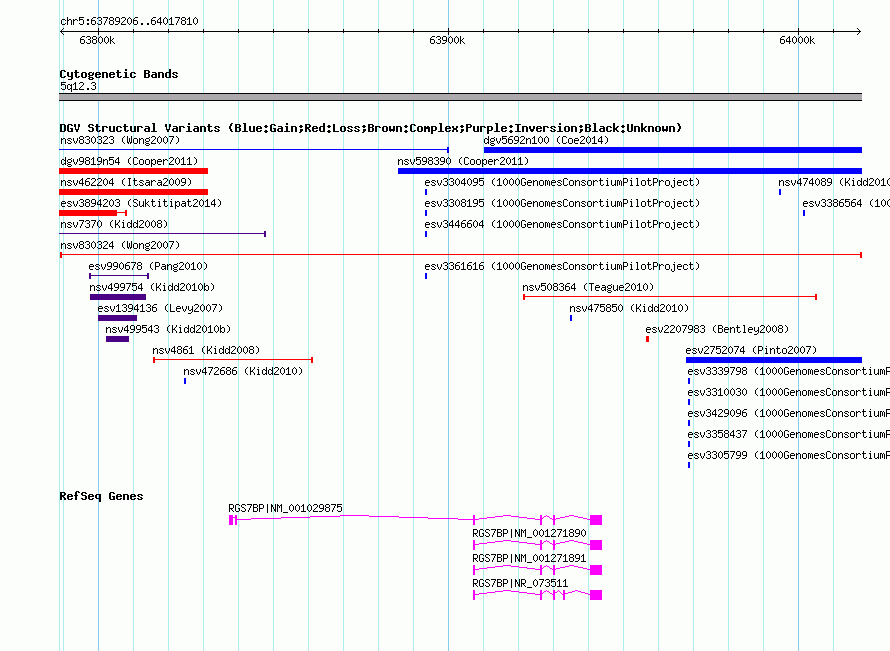The height and width of the screenshot is (651, 890).
Task: Click the esv3358437 variant label
Action: tap(788, 434)
